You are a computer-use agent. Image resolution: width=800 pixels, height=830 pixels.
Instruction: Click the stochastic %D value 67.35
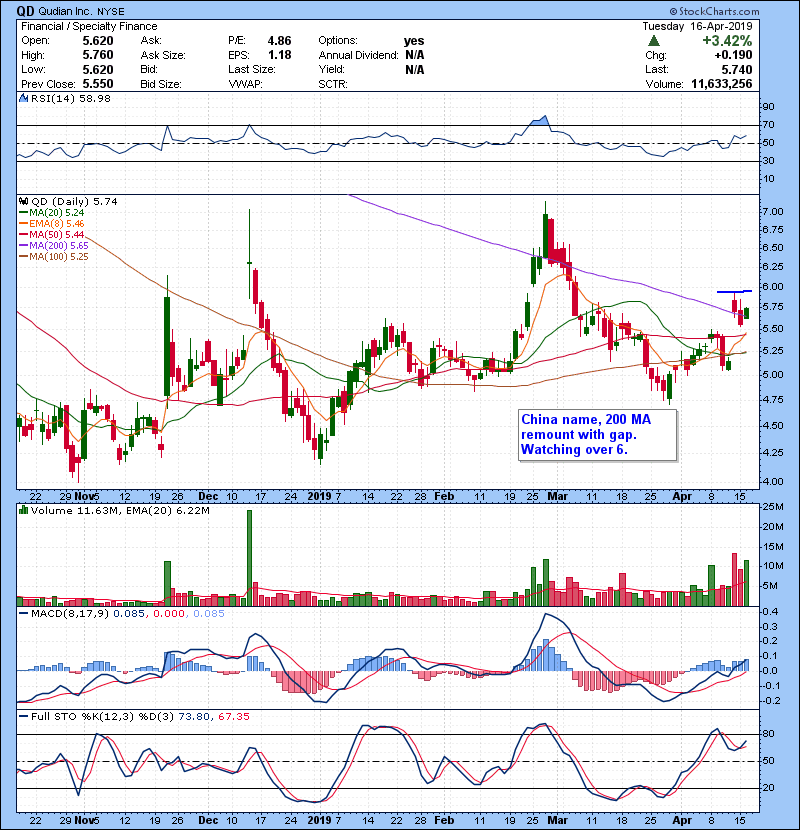click(233, 717)
